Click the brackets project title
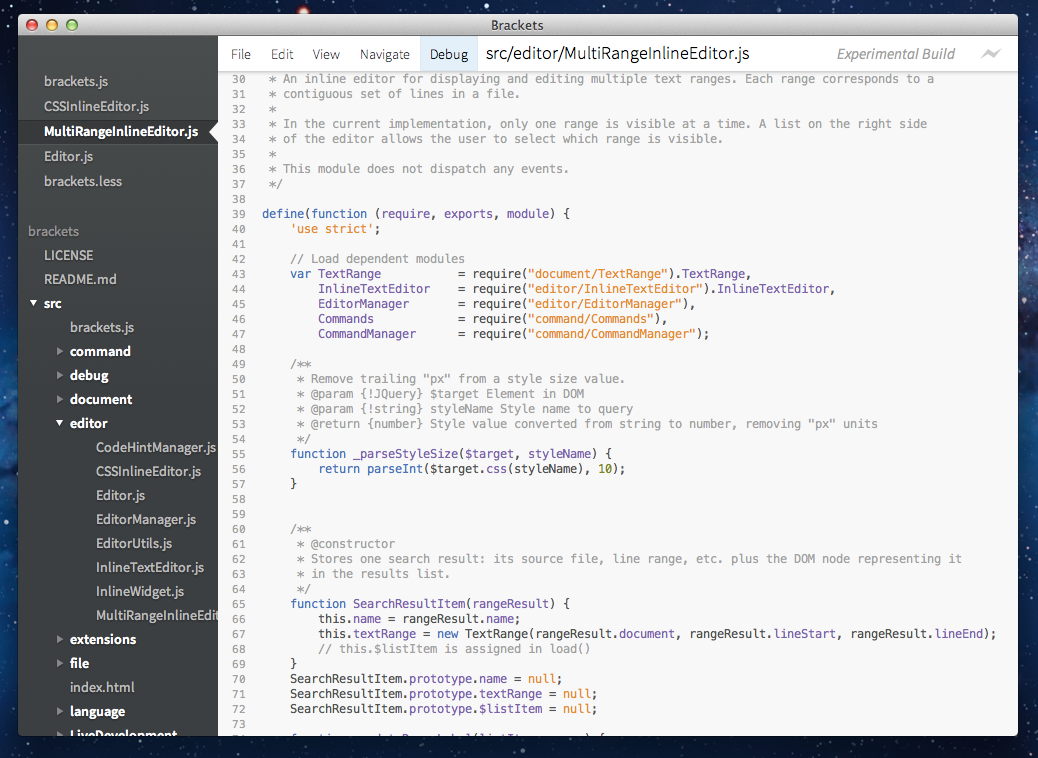The image size is (1038, 758). (54, 231)
